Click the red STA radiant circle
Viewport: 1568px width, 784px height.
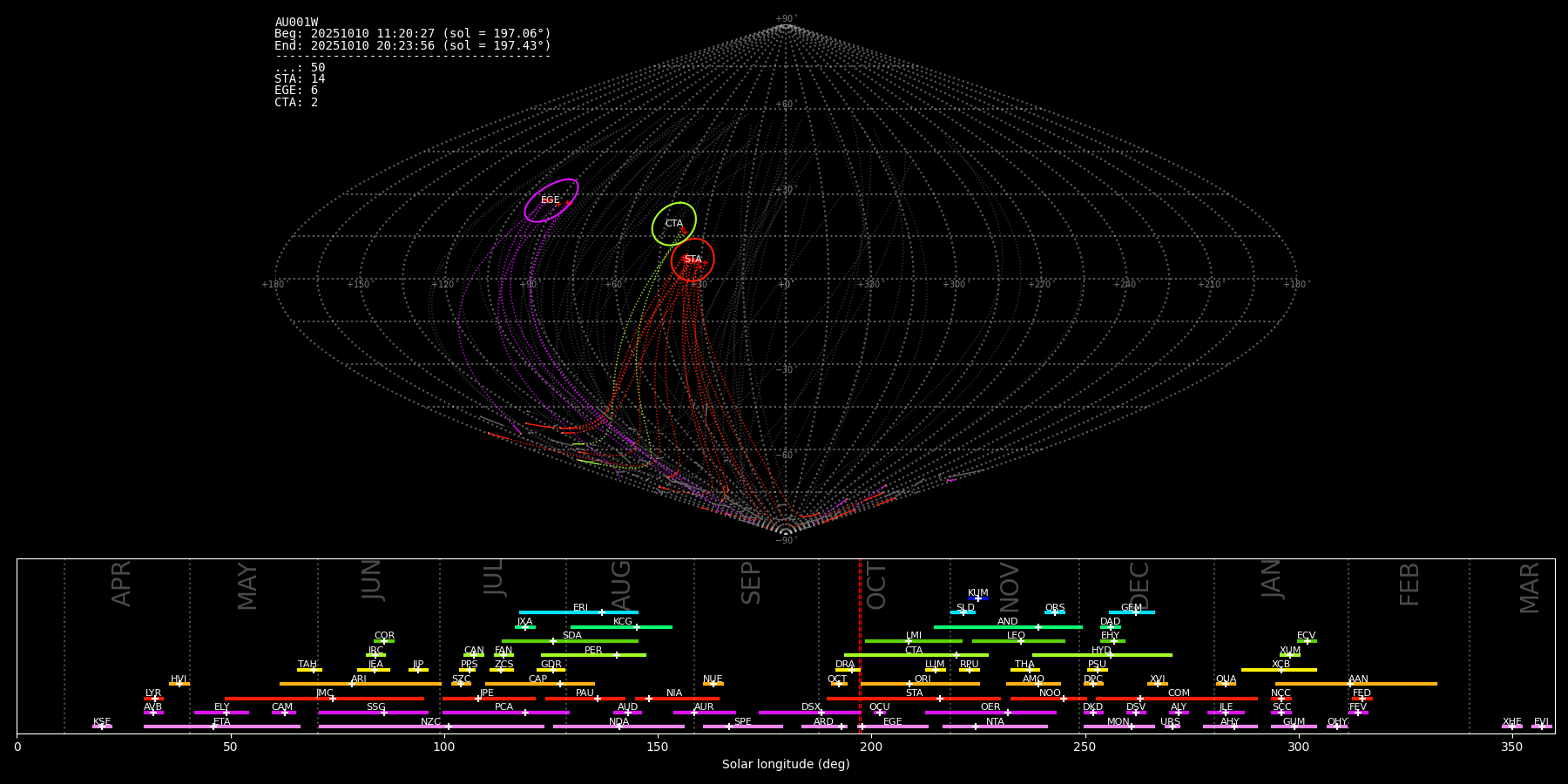[x=693, y=260]
